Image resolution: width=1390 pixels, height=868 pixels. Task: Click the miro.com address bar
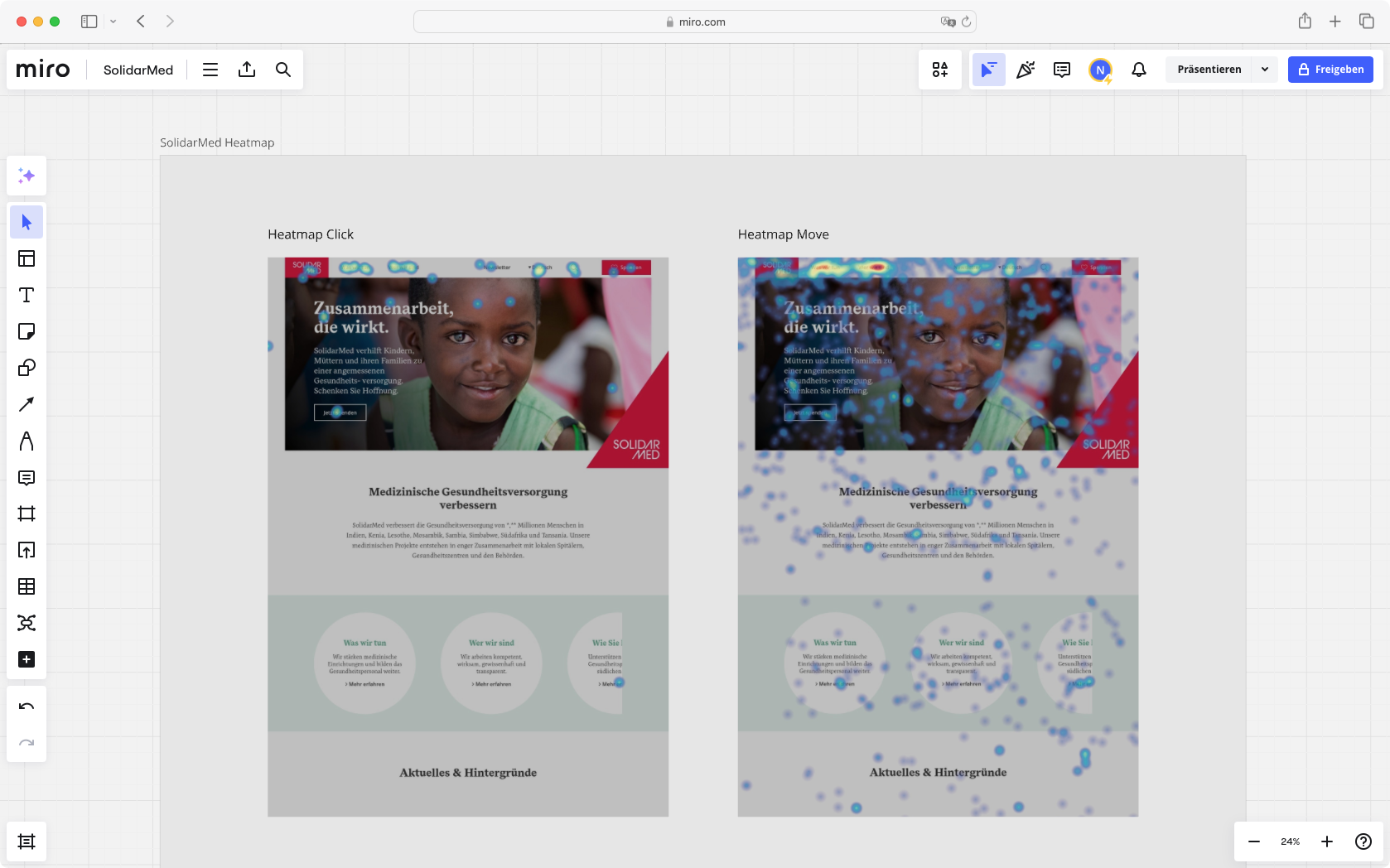[x=694, y=22]
